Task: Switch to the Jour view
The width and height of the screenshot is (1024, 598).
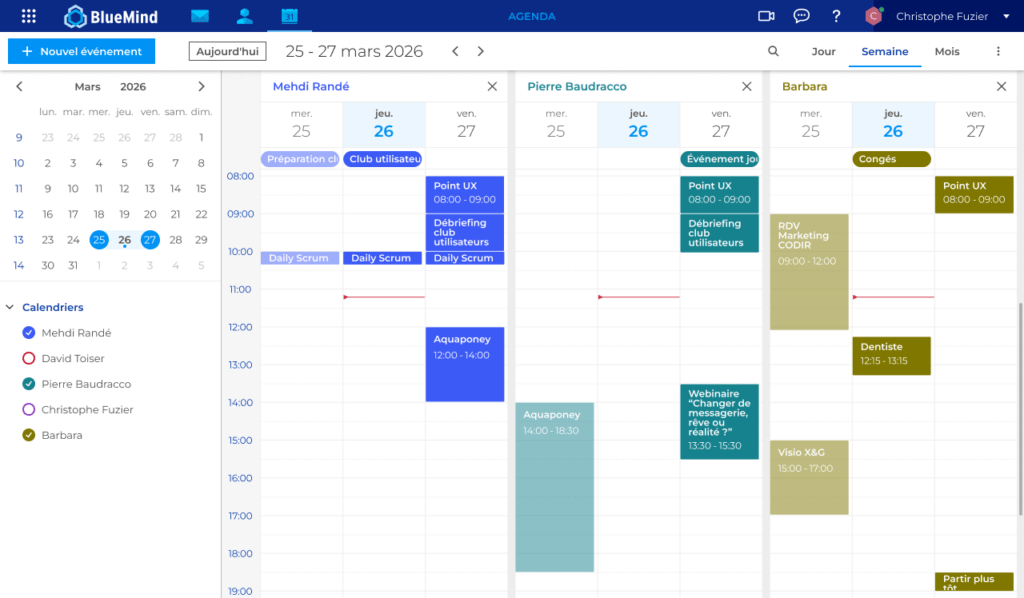Action: click(822, 50)
